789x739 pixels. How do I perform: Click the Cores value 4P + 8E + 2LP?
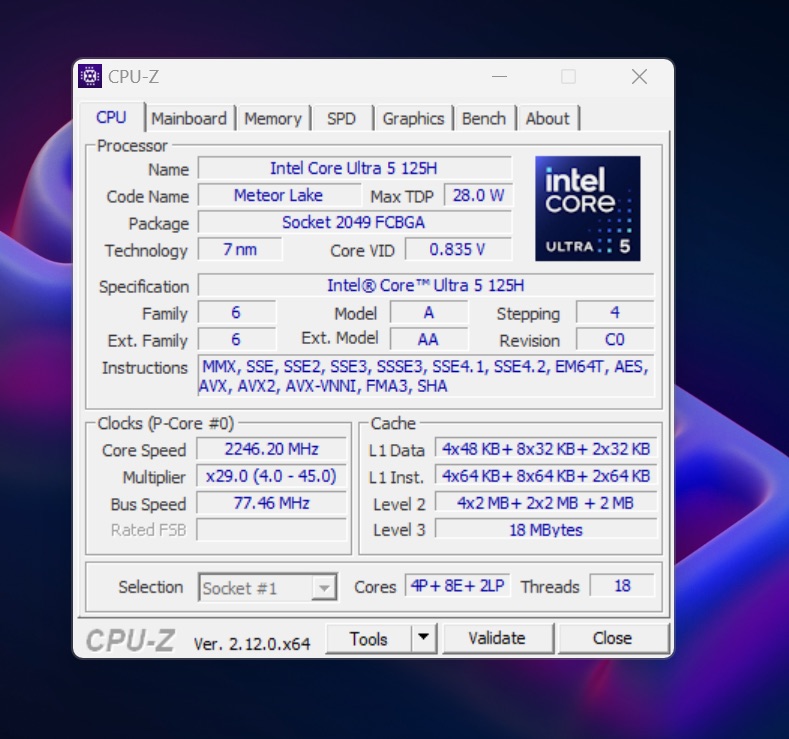click(457, 586)
